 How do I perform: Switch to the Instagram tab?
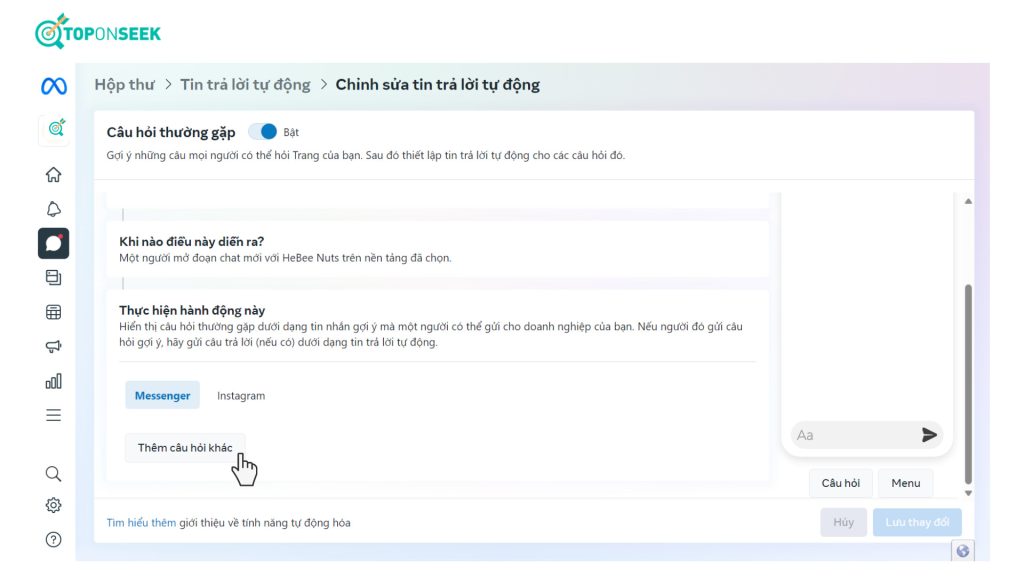click(x=241, y=396)
